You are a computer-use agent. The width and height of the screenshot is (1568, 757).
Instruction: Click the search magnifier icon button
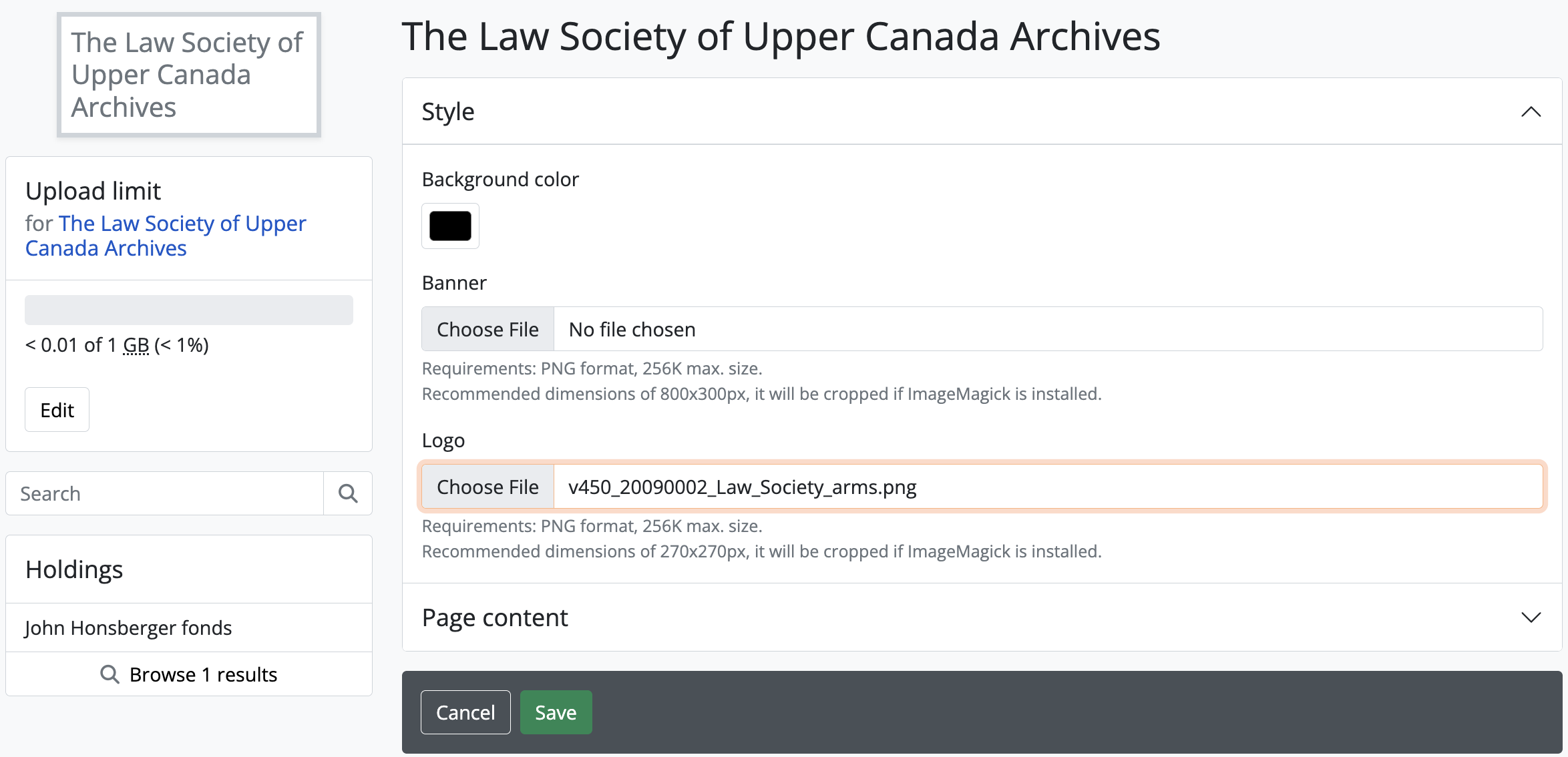point(348,493)
